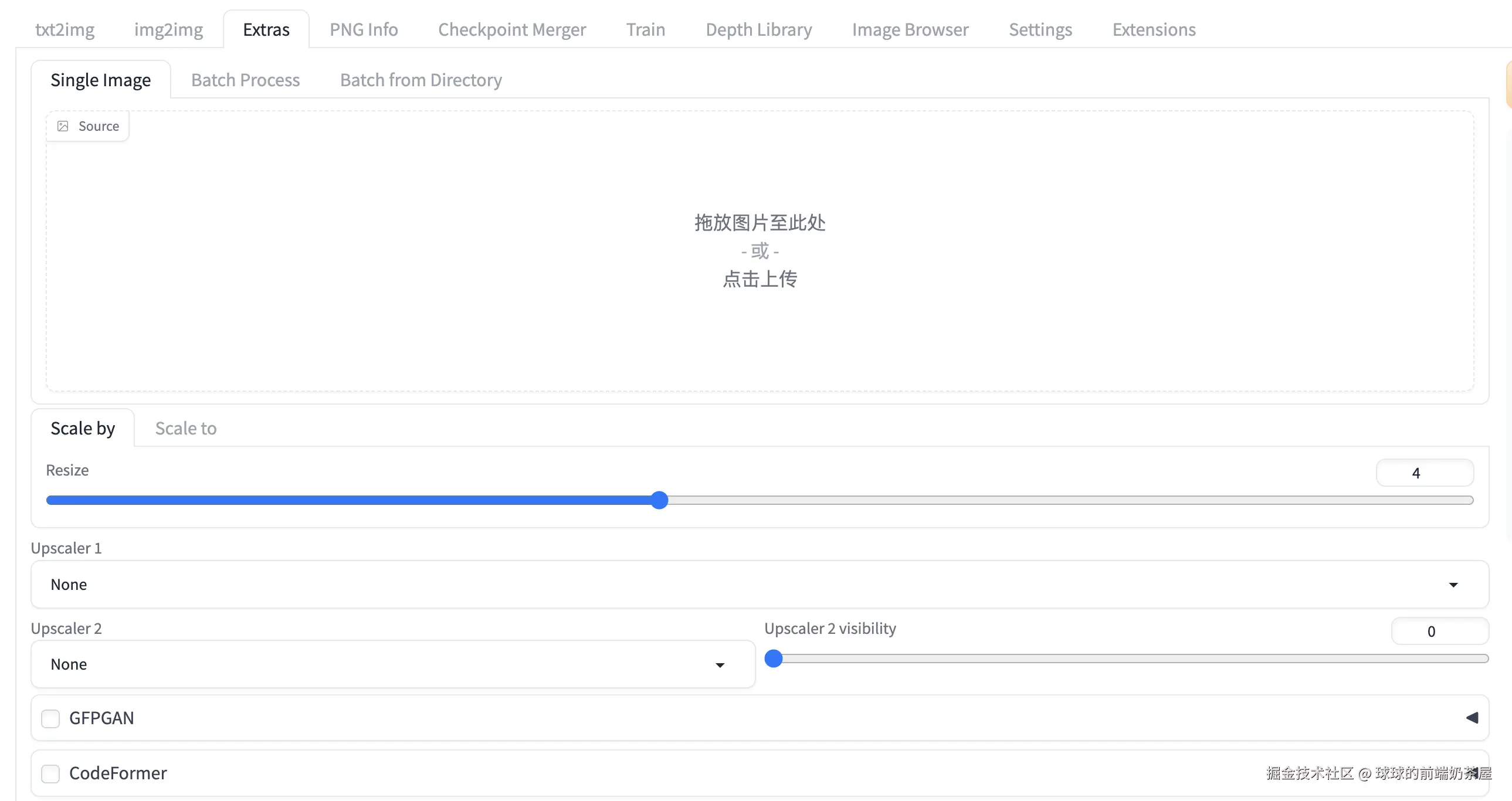Switch to Scale to tab
This screenshot has height=801, width=1512.
tap(185, 429)
